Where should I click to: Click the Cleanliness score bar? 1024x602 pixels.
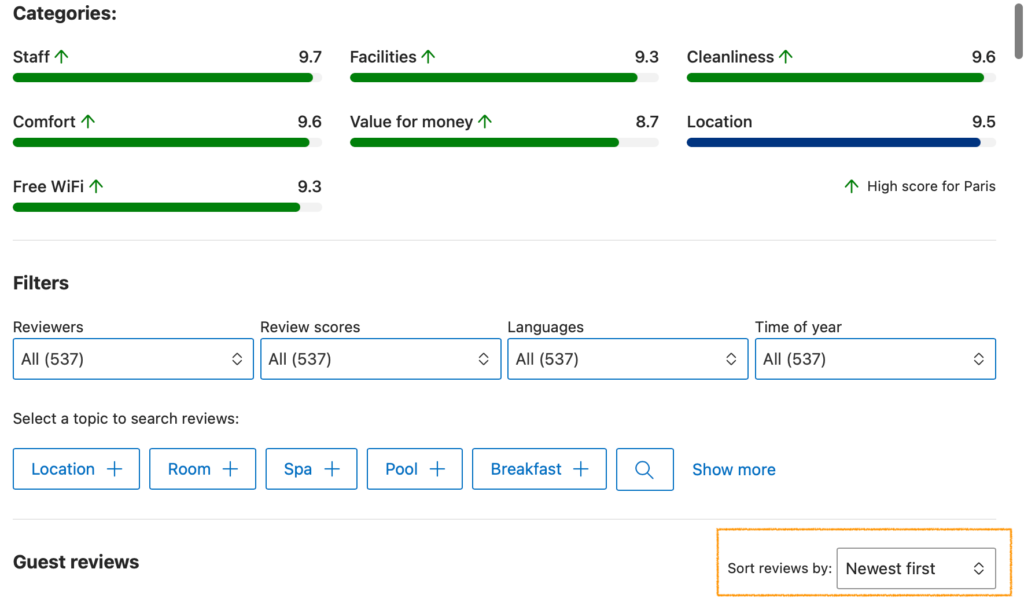click(841, 78)
